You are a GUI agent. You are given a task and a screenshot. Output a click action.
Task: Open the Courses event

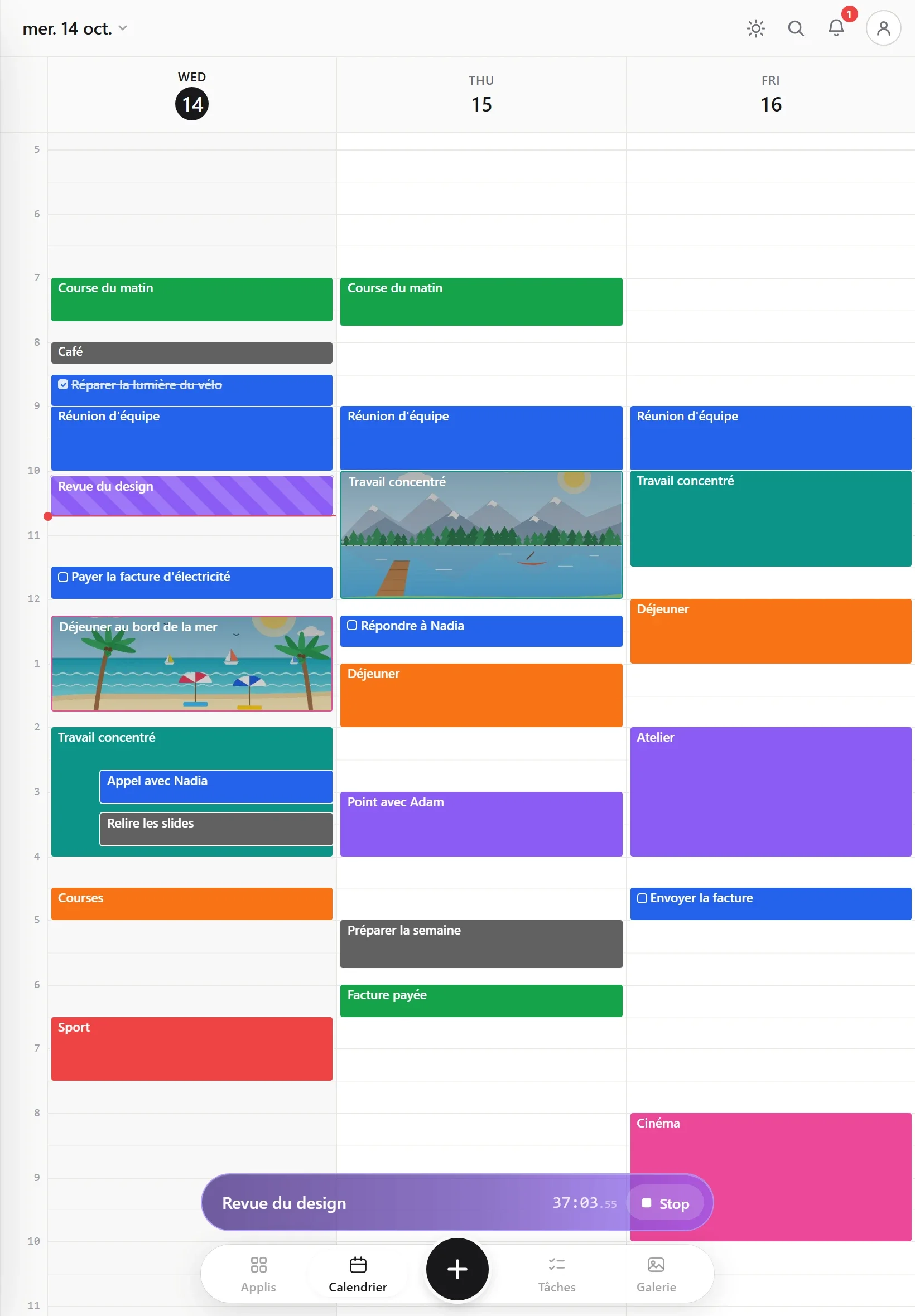pos(191,903)
